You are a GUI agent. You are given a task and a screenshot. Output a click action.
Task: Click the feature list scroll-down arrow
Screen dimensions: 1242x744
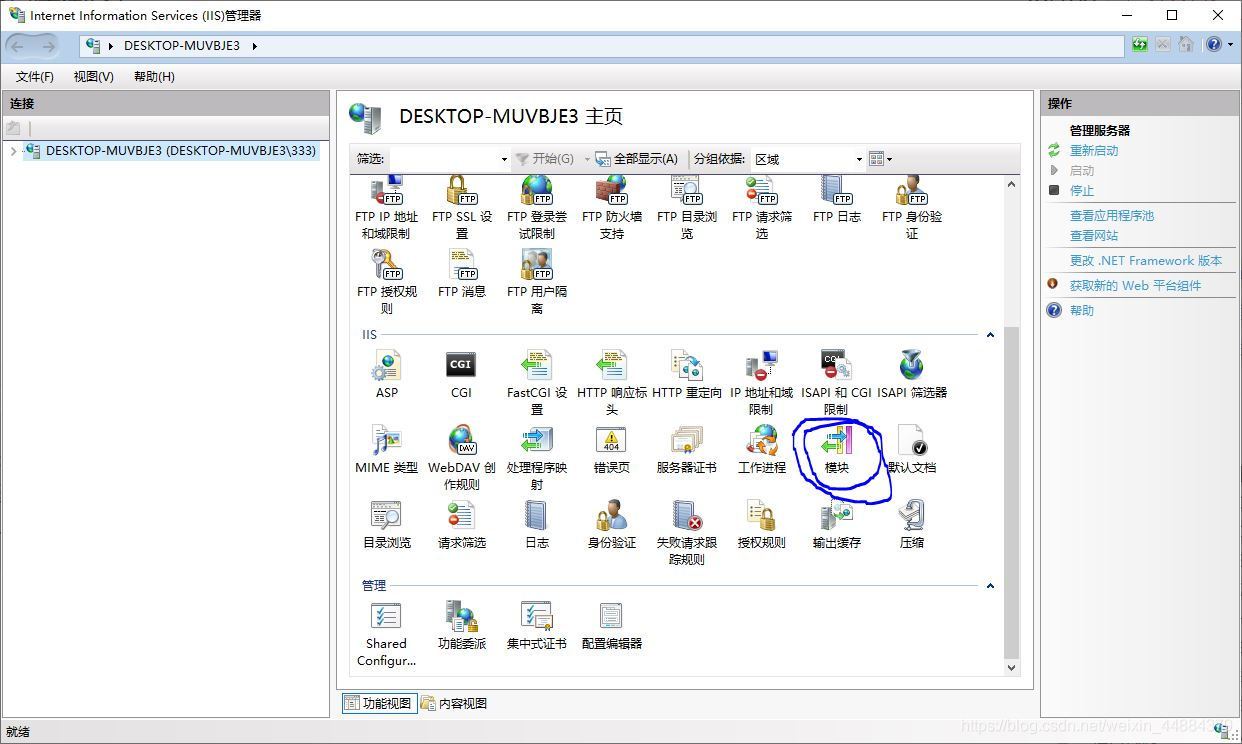tap(1011, 668)
